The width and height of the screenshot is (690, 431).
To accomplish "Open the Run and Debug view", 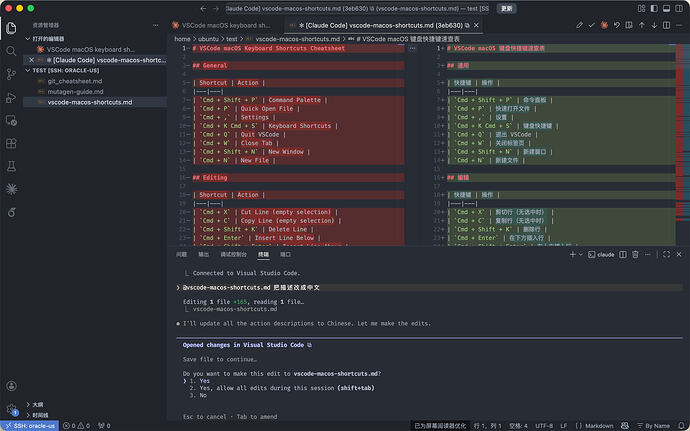I will click(11, 97).
